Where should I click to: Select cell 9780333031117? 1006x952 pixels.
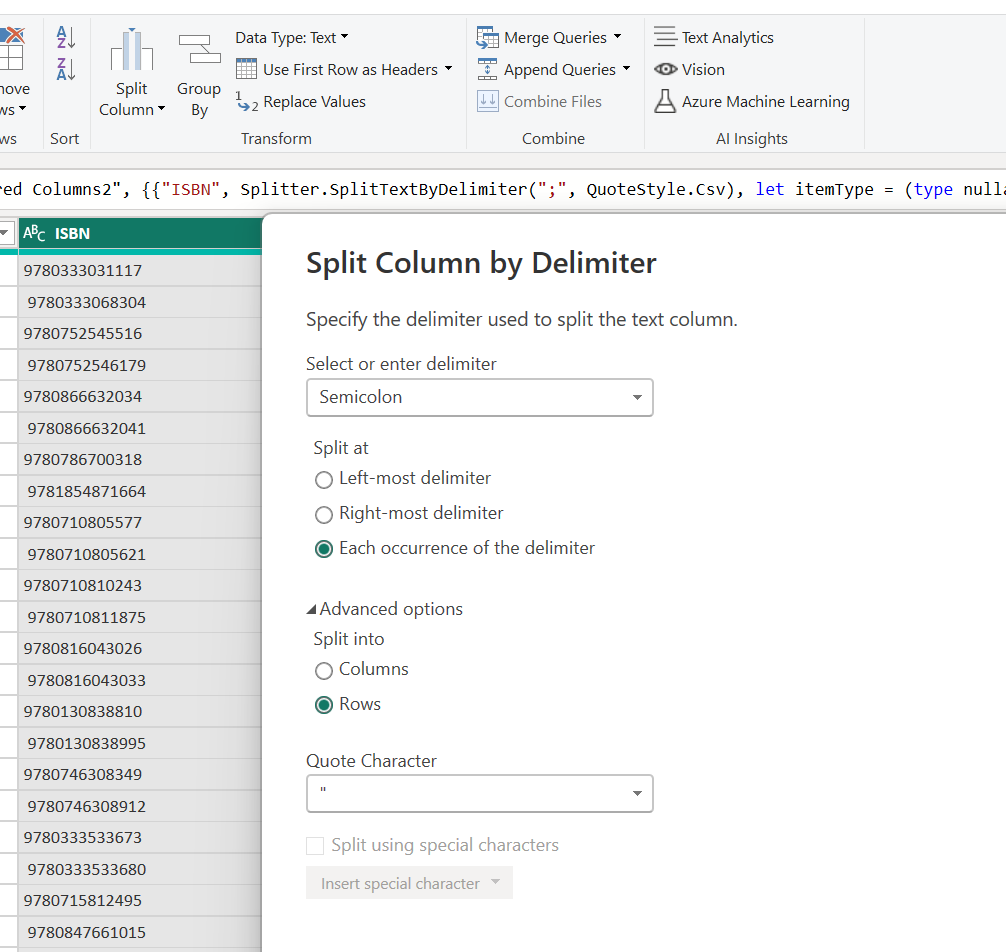140,271
